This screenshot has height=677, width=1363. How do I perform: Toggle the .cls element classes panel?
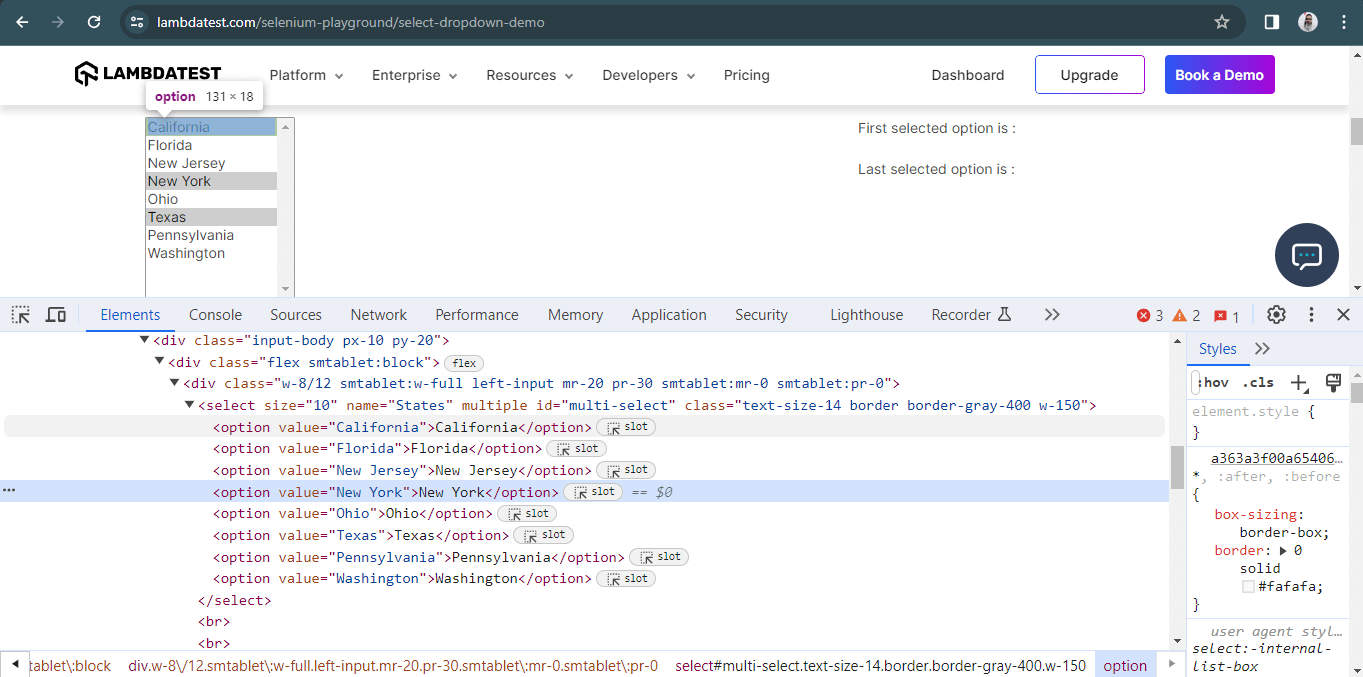tap(1258, 383)
